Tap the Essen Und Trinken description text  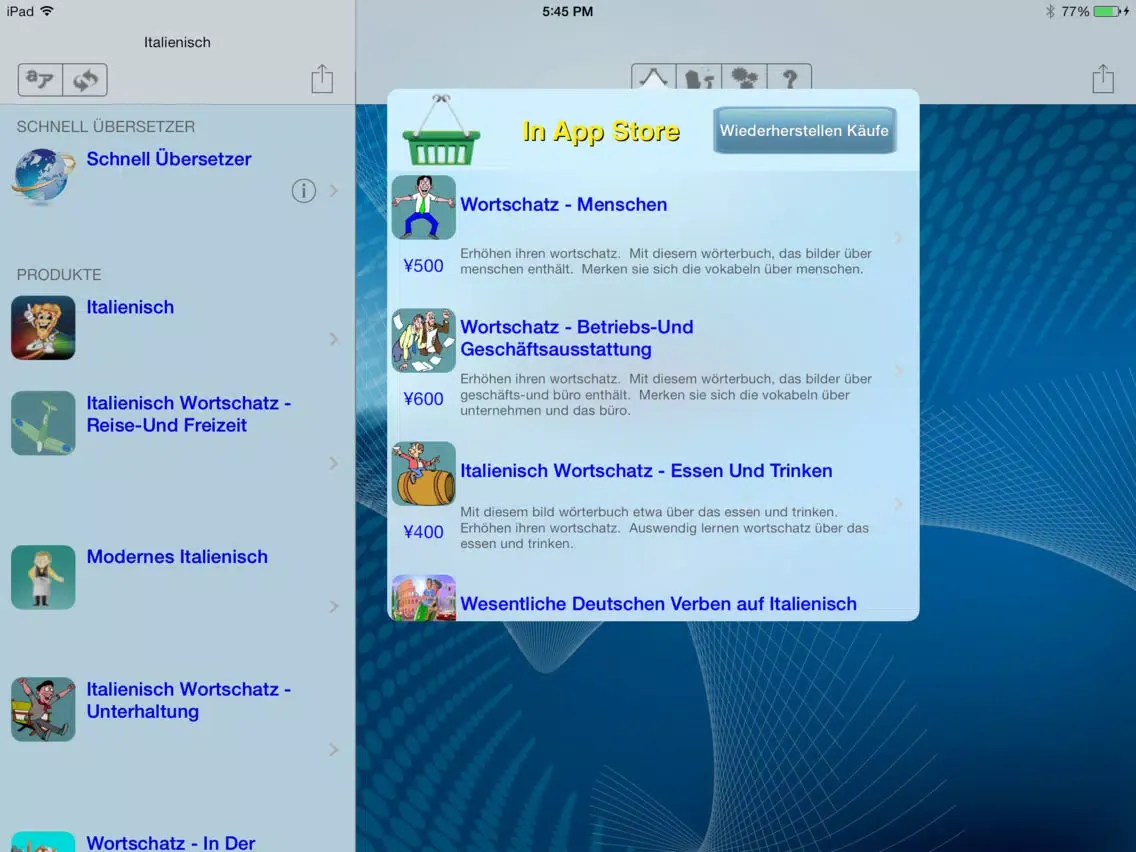tap(664, 527)
